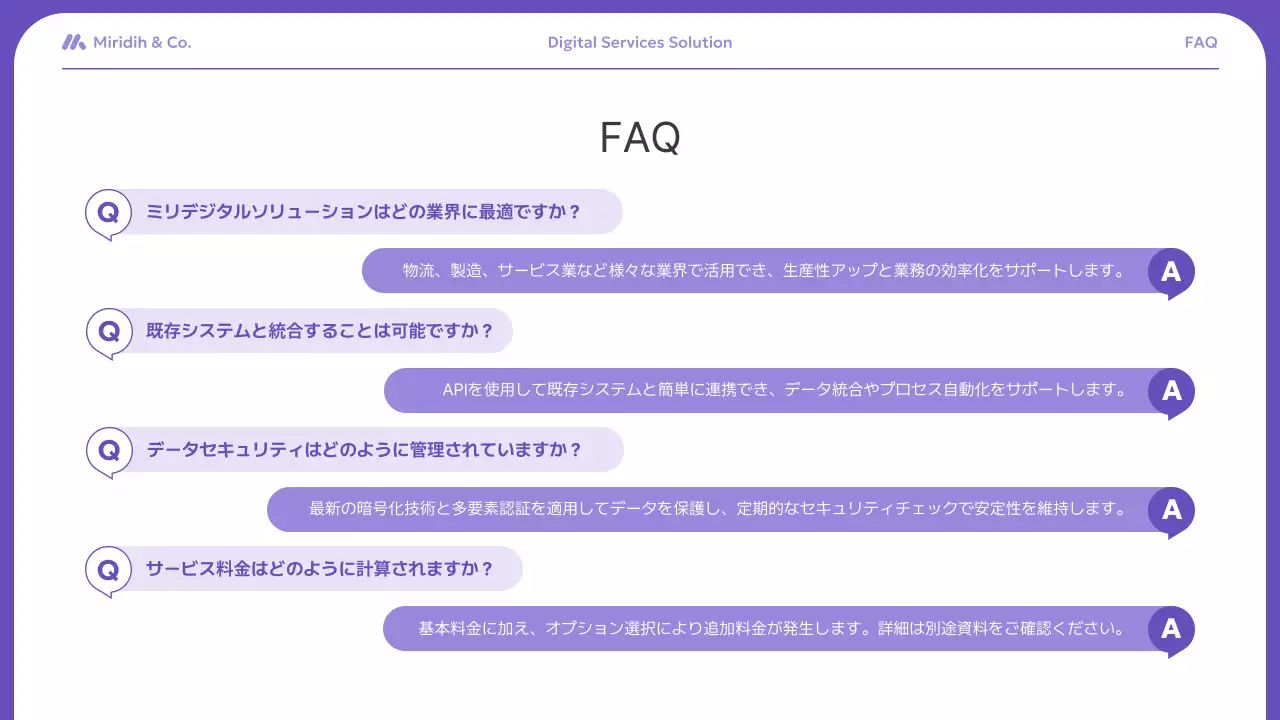Expand the question about best-fit industries
The image size is (1280, 720).
(370, 211)
